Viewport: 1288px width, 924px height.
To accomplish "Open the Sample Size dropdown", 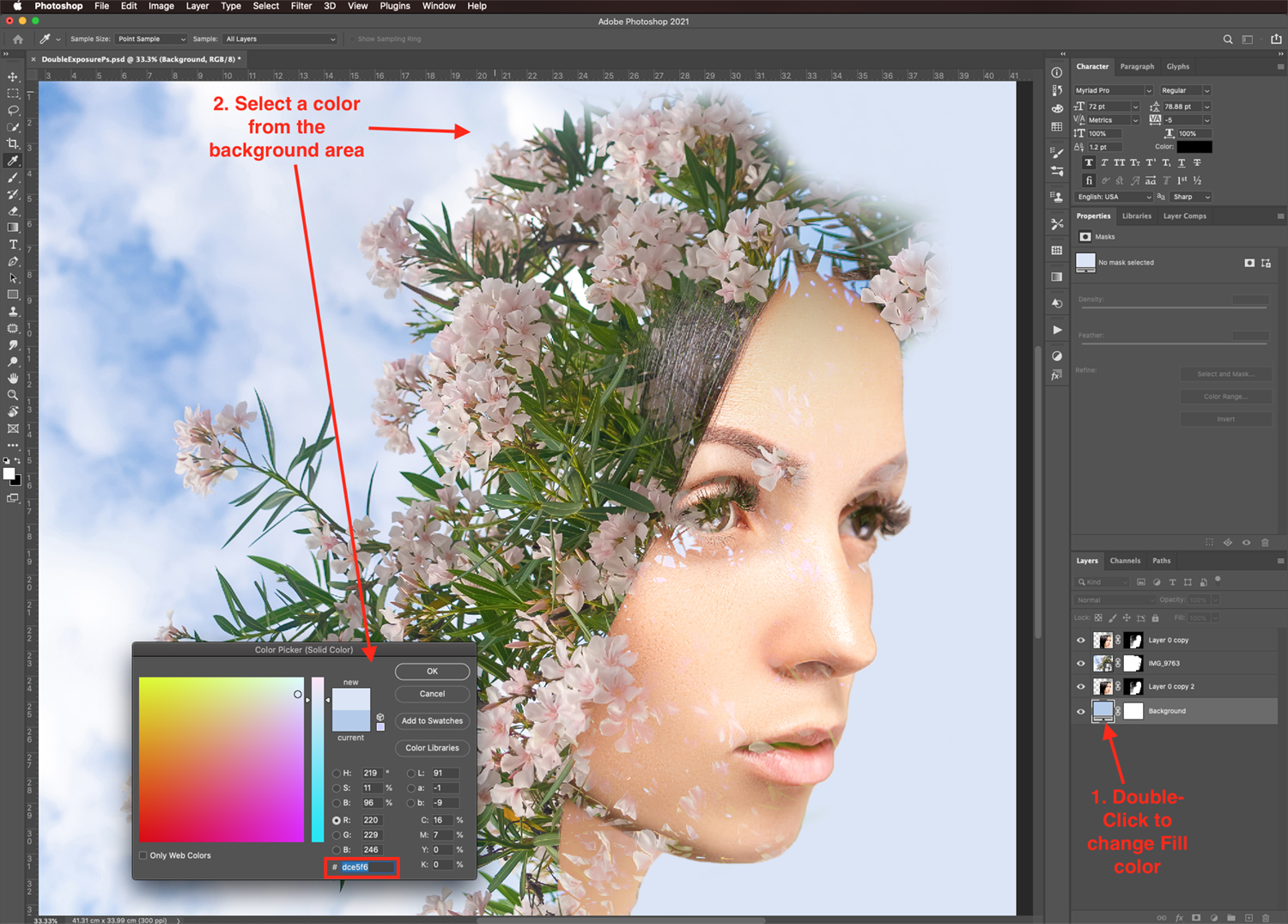I will coord(151,40).
